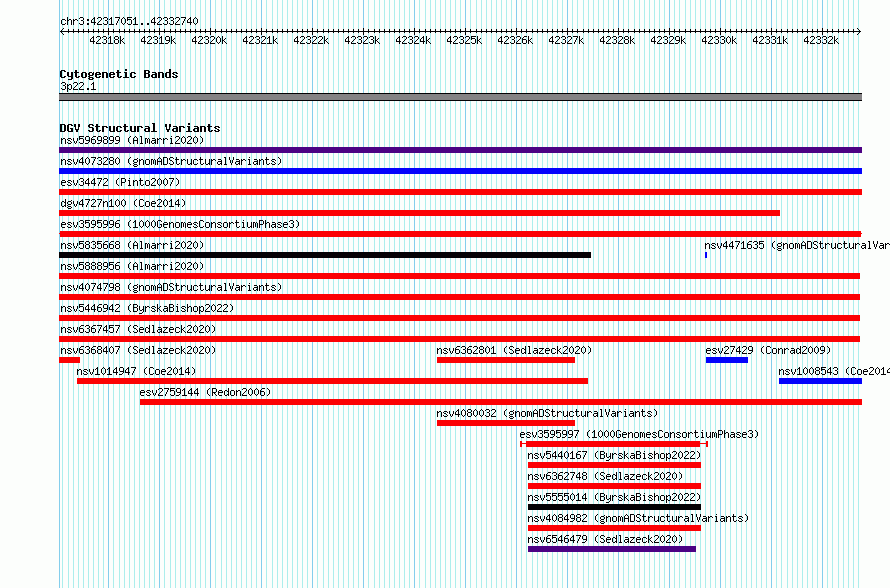Click the 42325k ruler tick label
The image size is (890, 588).
tap(464, 40)
